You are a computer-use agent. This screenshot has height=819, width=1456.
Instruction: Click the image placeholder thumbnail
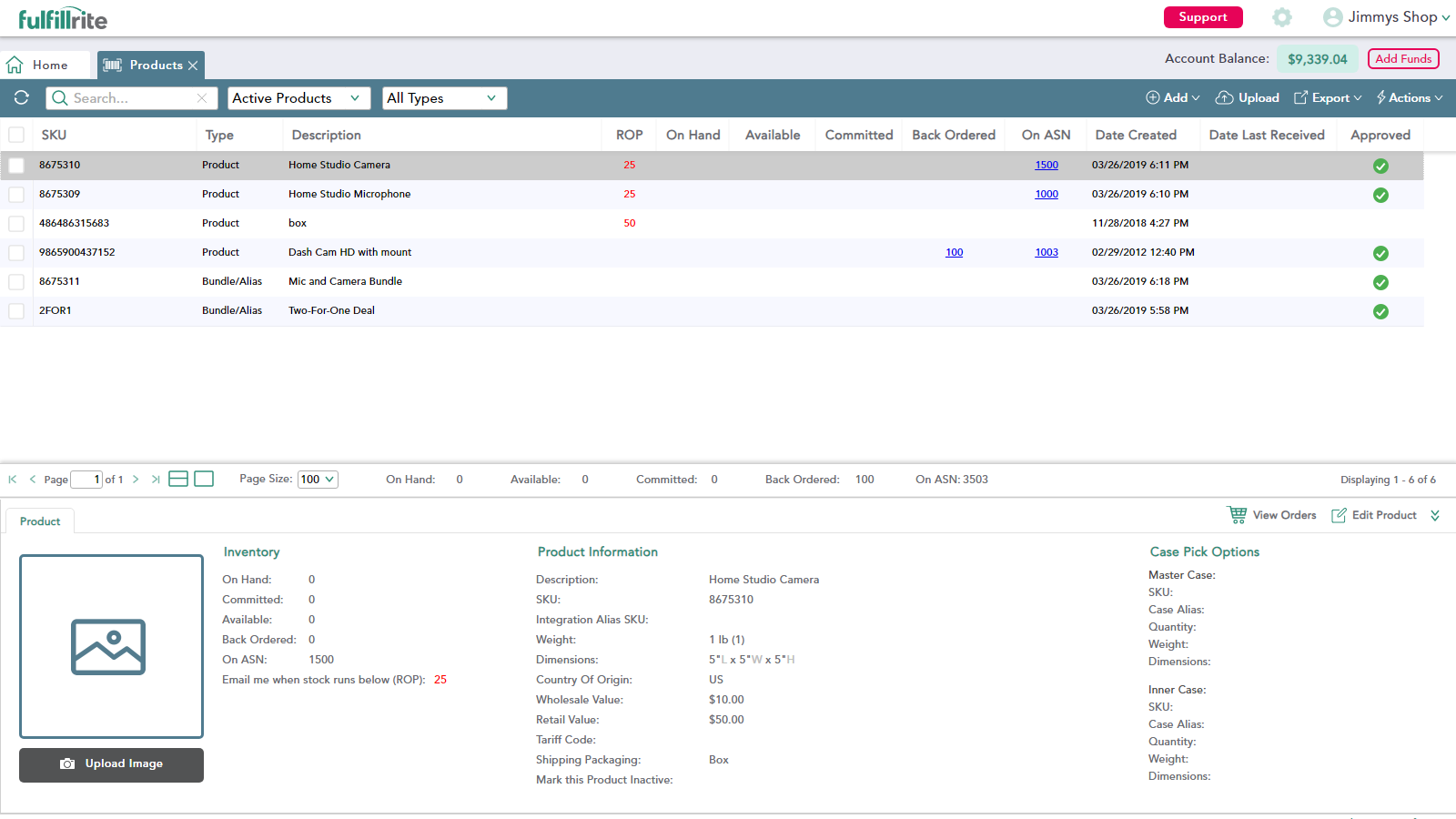(111, 646)
